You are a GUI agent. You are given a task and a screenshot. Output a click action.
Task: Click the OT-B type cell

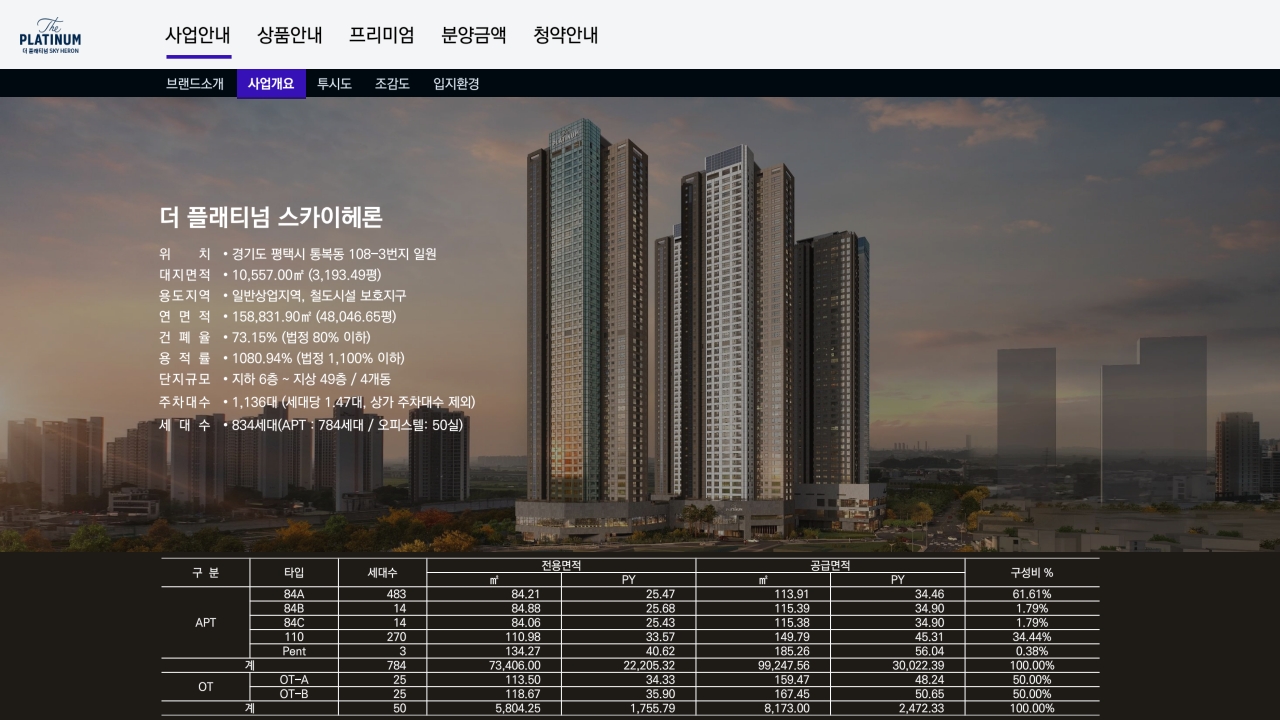(294, 694)
